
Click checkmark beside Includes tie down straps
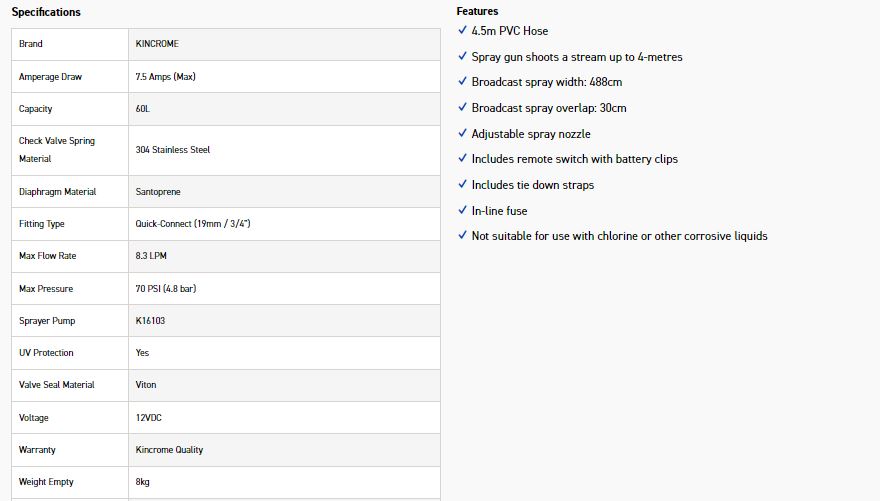[x=462, y=185]
